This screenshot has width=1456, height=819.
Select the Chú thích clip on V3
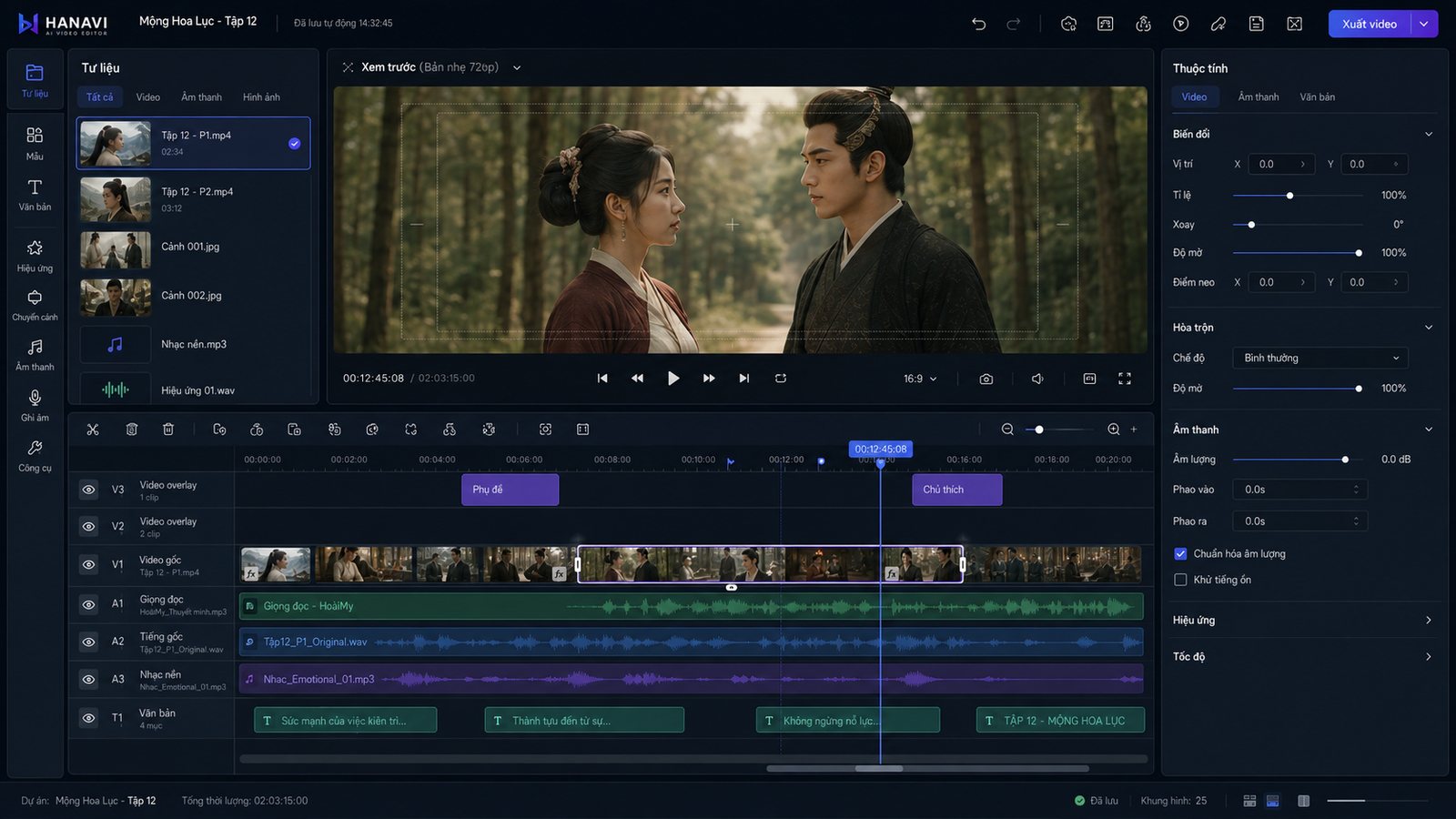957,490
